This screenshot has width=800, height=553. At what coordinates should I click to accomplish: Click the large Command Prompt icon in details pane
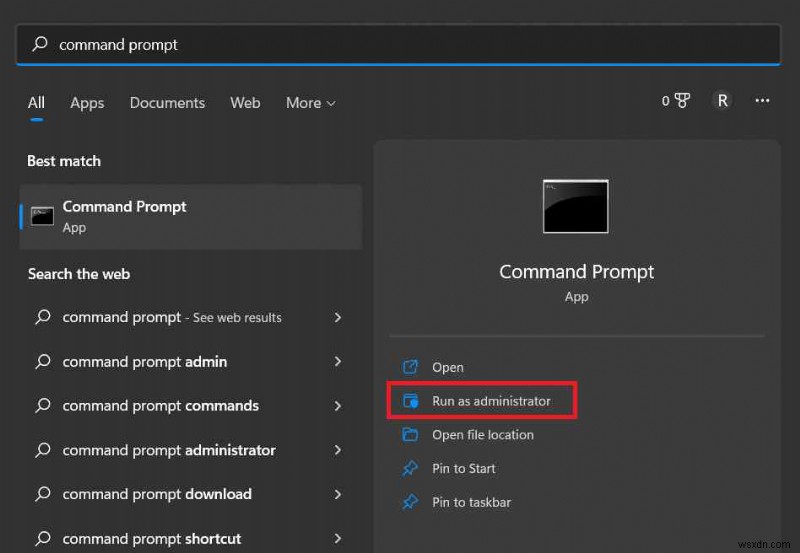575,206
